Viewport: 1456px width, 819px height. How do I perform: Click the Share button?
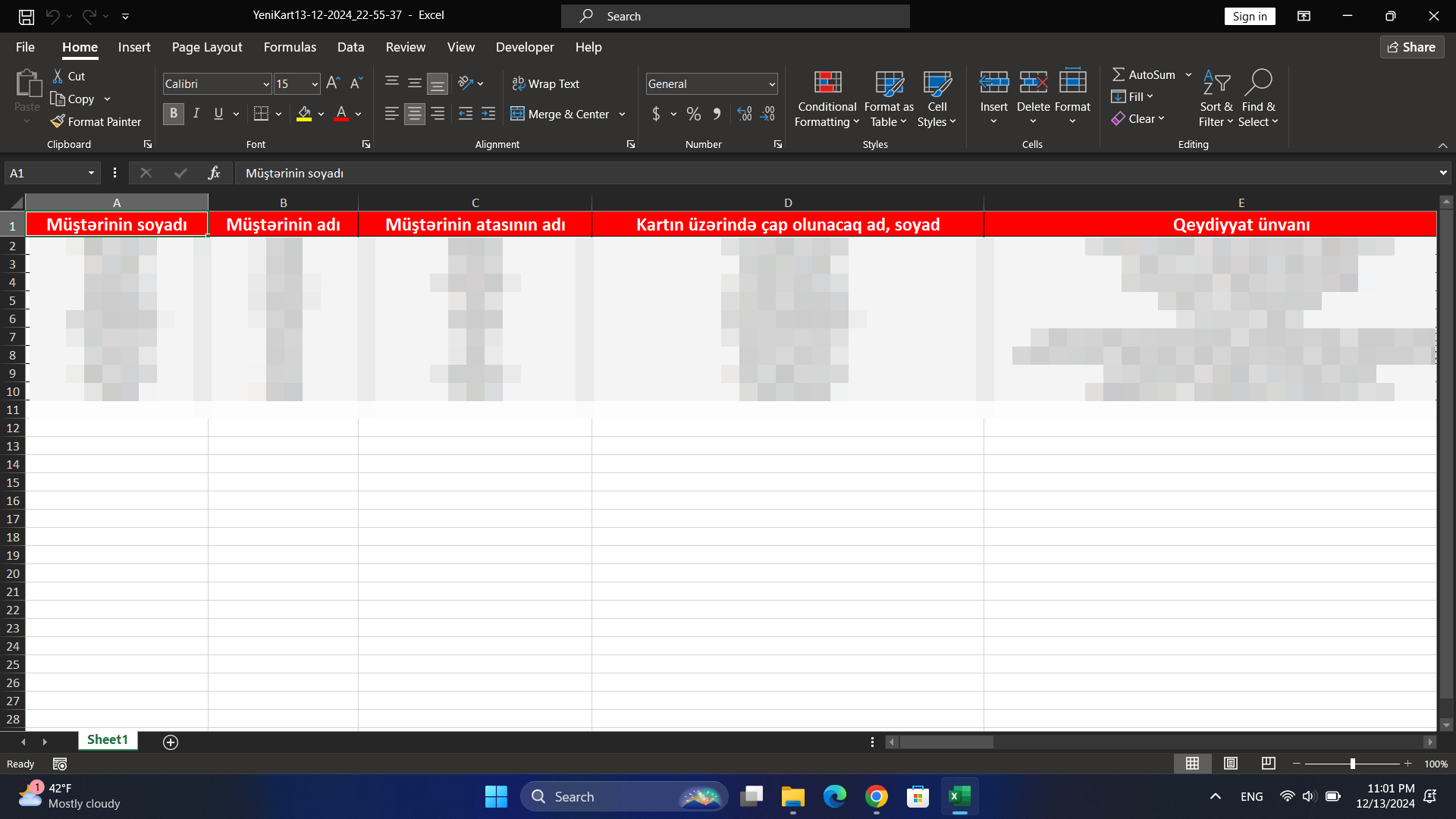(1411, 47)
